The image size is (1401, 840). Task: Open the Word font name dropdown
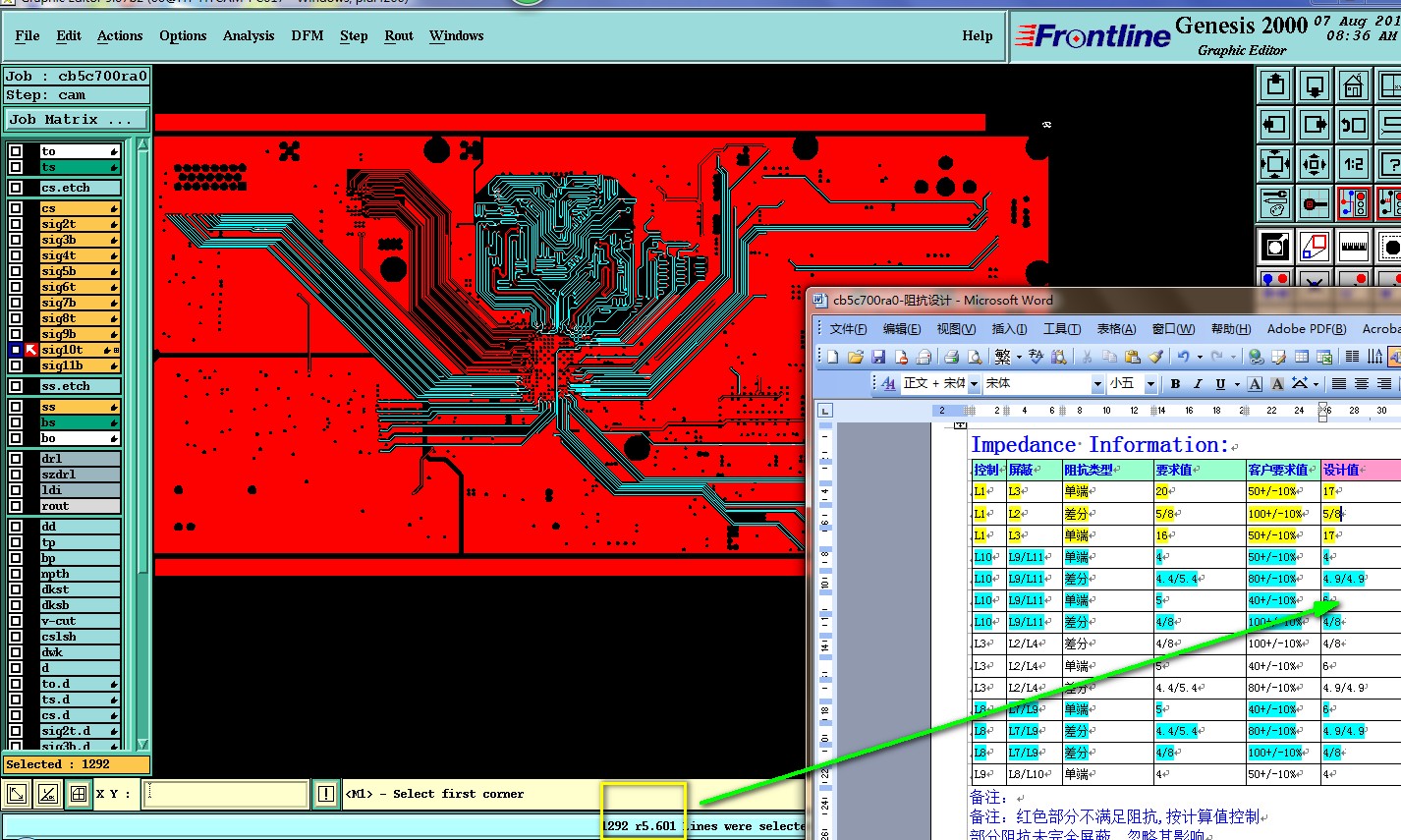1097,383
